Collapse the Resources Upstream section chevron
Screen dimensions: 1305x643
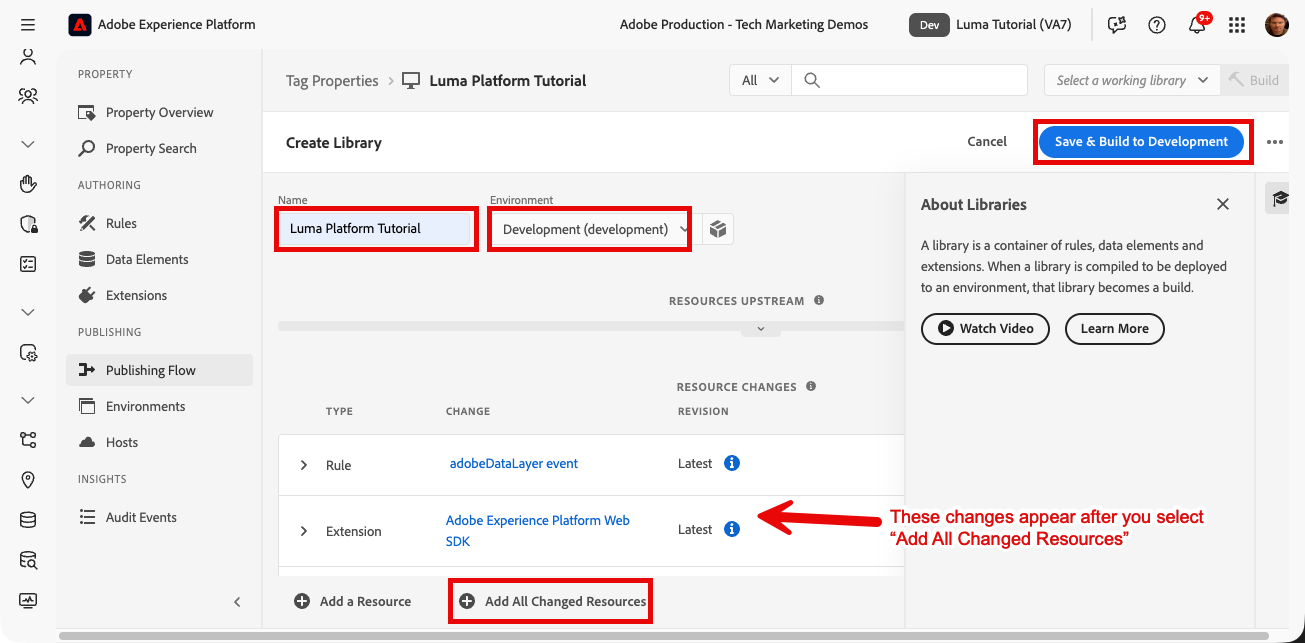coord(761,329)
